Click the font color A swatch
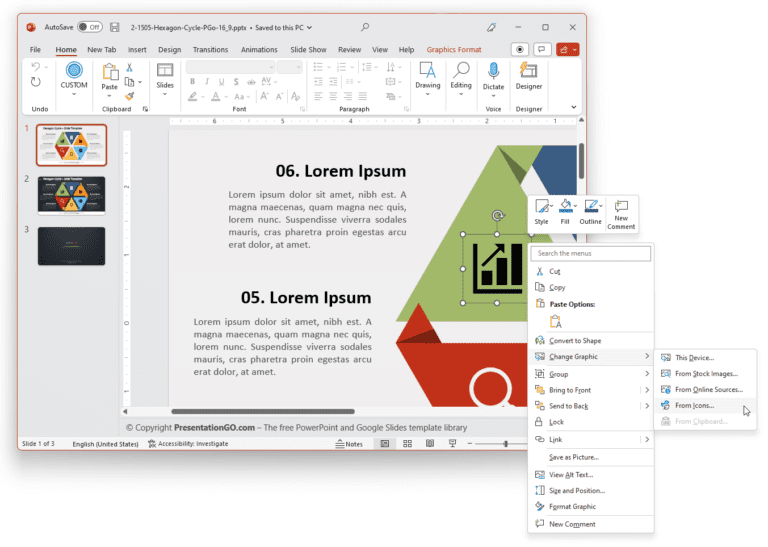This screenshot has height=547, width=768. (x=216, y=96)
